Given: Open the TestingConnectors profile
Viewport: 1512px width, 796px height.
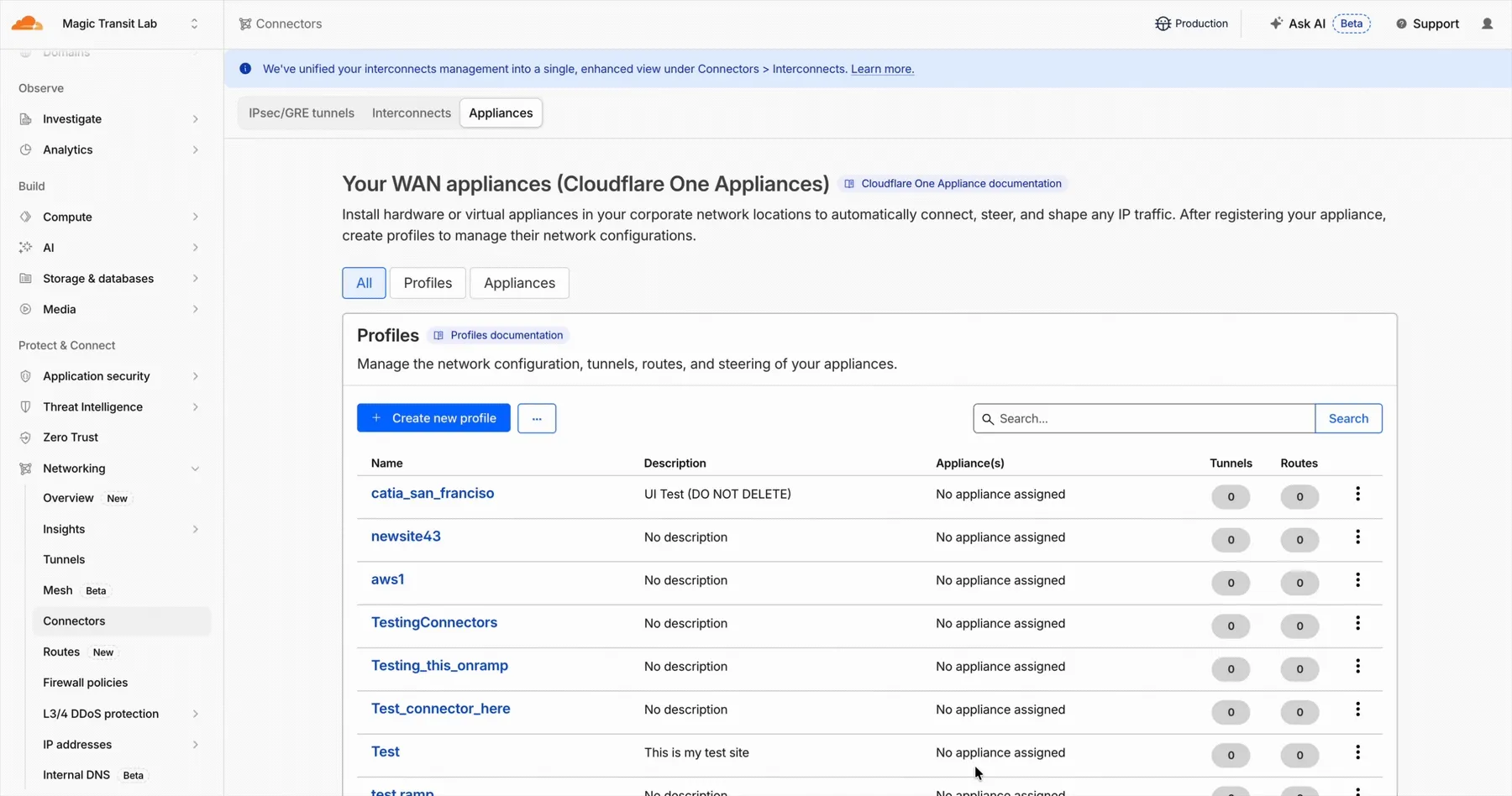Looking at the screenshot, I should (x=434, y=622).
